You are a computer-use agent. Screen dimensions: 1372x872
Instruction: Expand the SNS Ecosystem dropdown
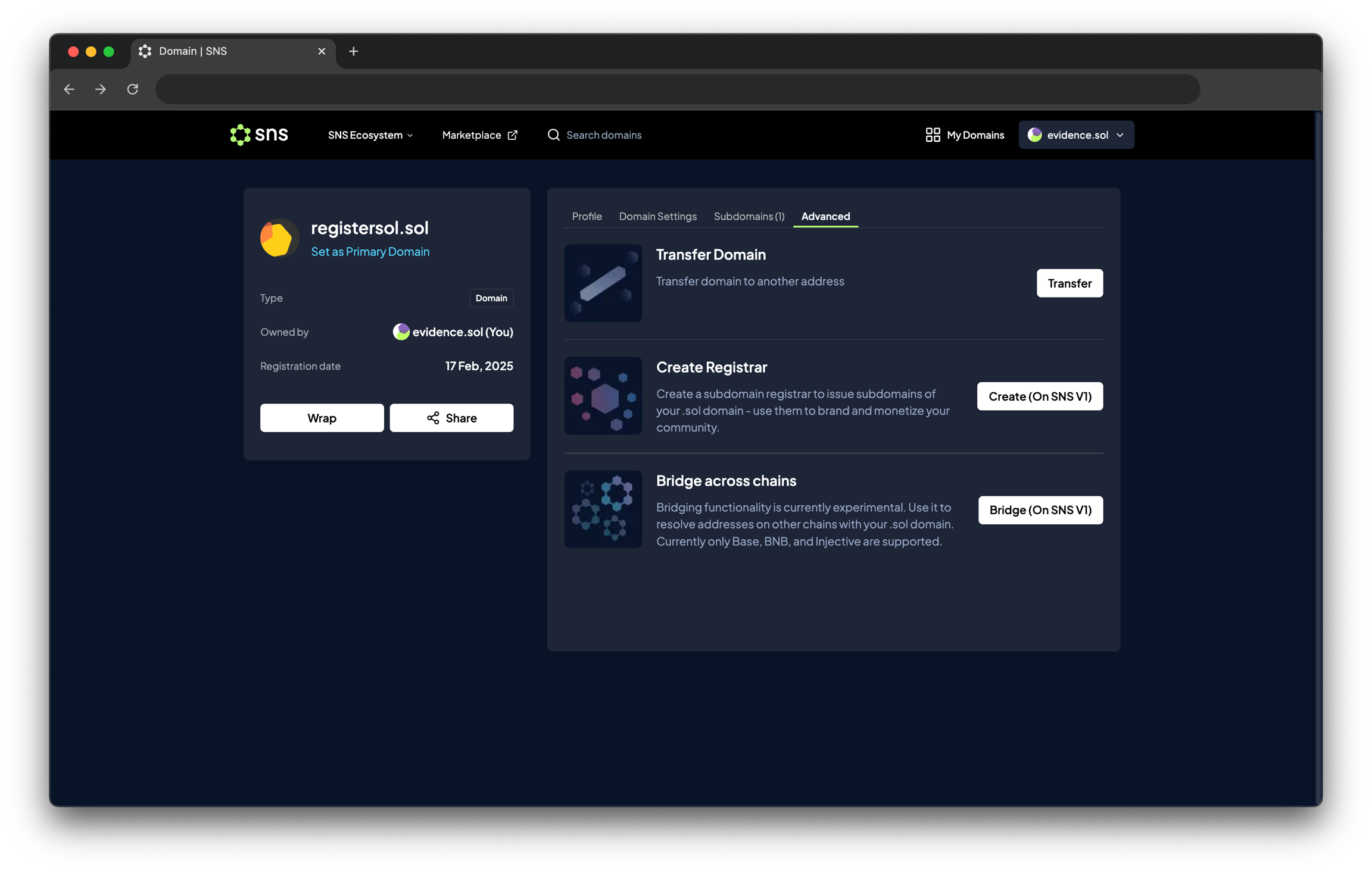pyautogui.click(x=370, y=135)
